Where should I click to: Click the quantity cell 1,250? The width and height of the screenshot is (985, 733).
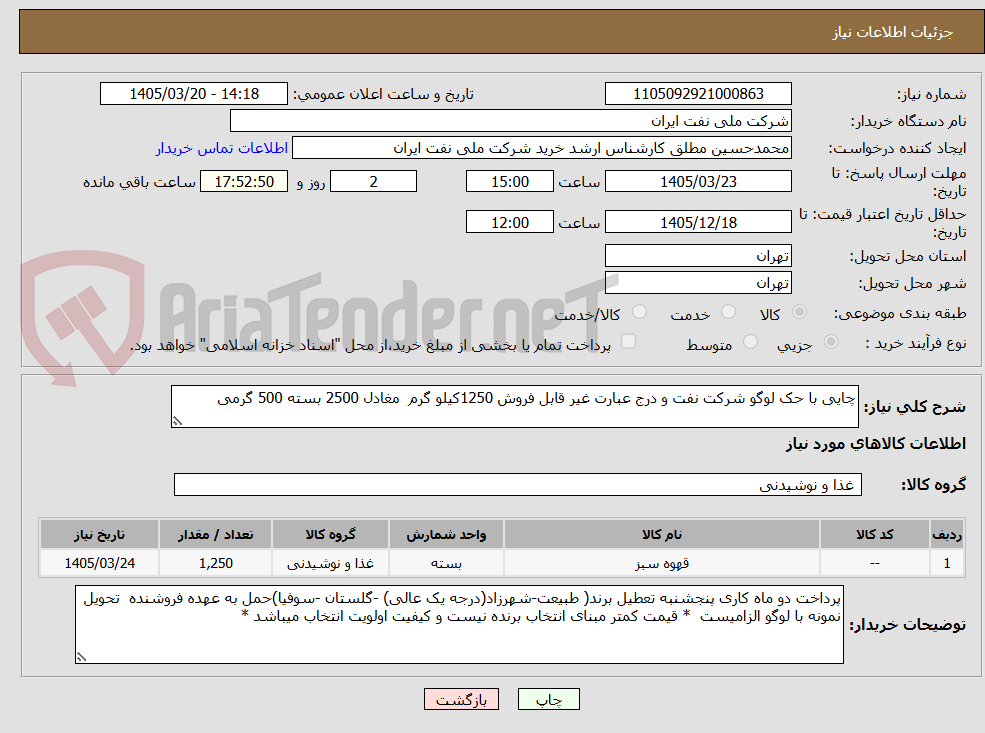(215, 563)
